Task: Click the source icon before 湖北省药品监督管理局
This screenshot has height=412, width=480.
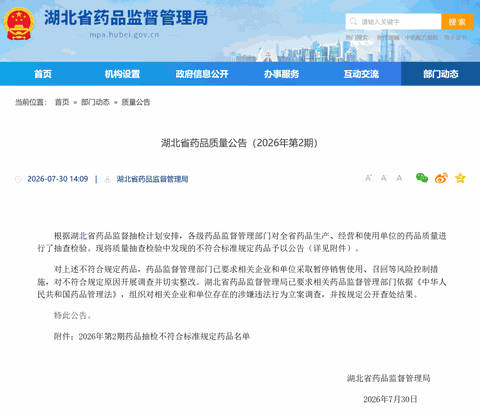Action: coord(107,179)
